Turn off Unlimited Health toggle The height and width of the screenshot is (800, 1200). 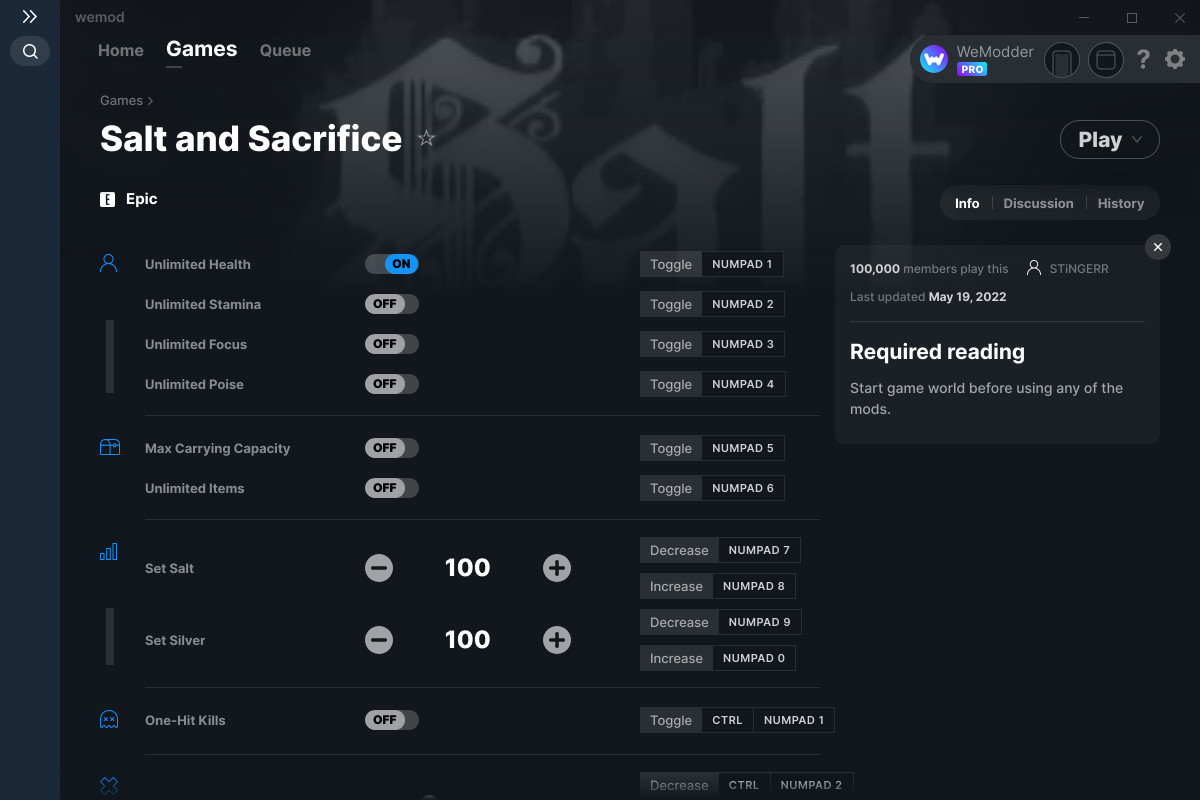point(391,264)
